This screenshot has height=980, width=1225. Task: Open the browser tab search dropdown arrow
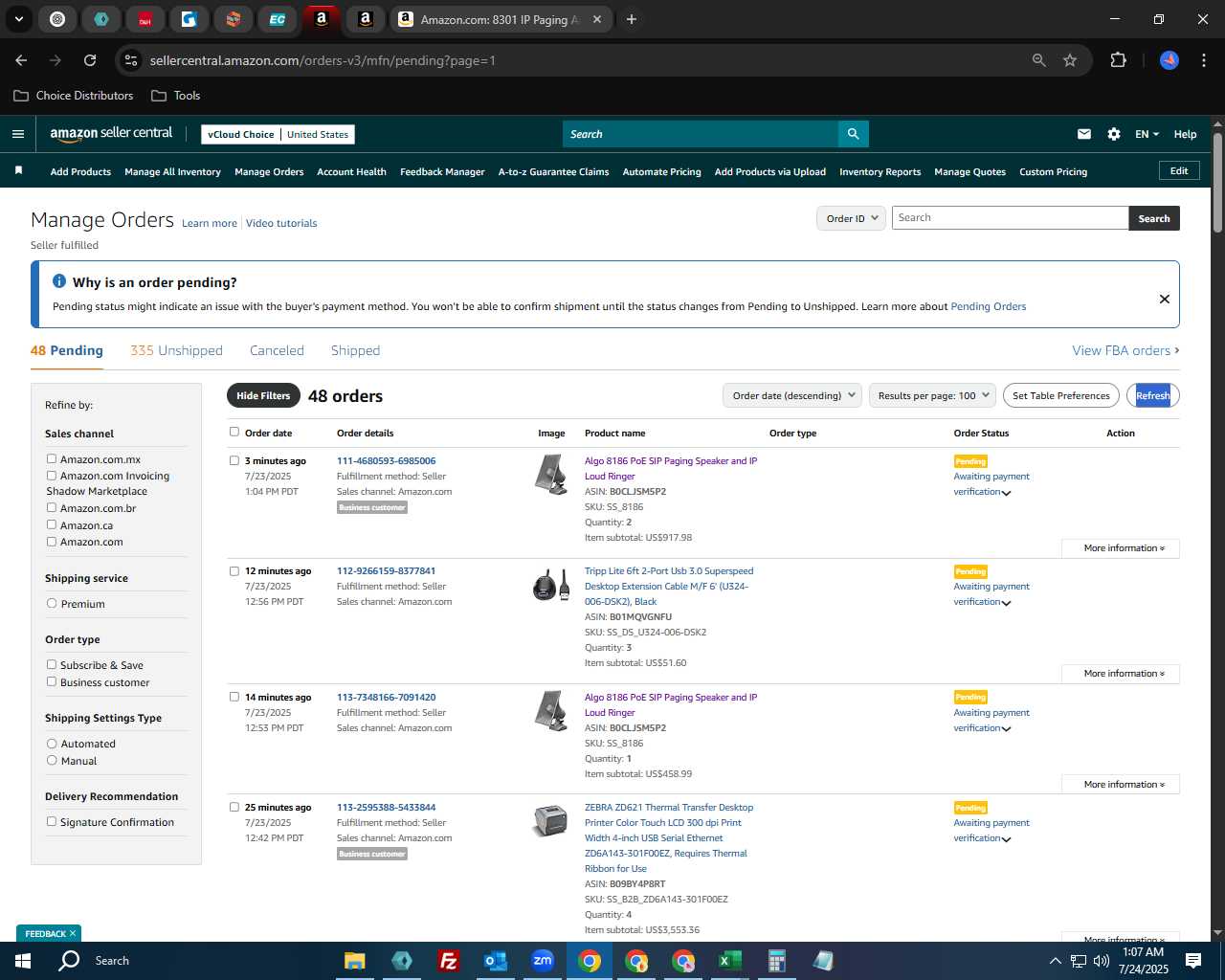click(x=18, y=19)
